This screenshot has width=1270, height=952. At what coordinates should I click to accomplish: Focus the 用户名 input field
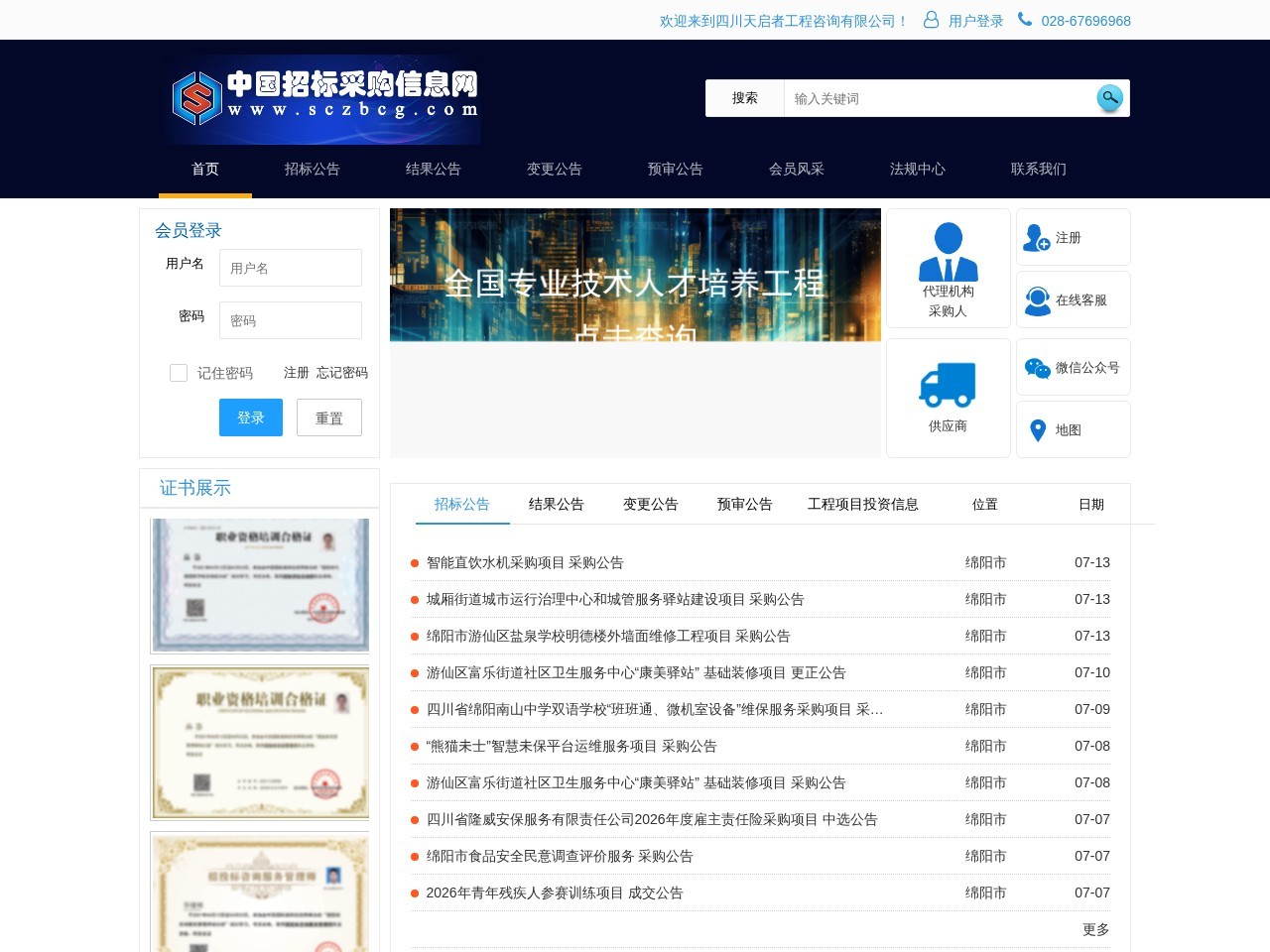[x=291, y=268]
